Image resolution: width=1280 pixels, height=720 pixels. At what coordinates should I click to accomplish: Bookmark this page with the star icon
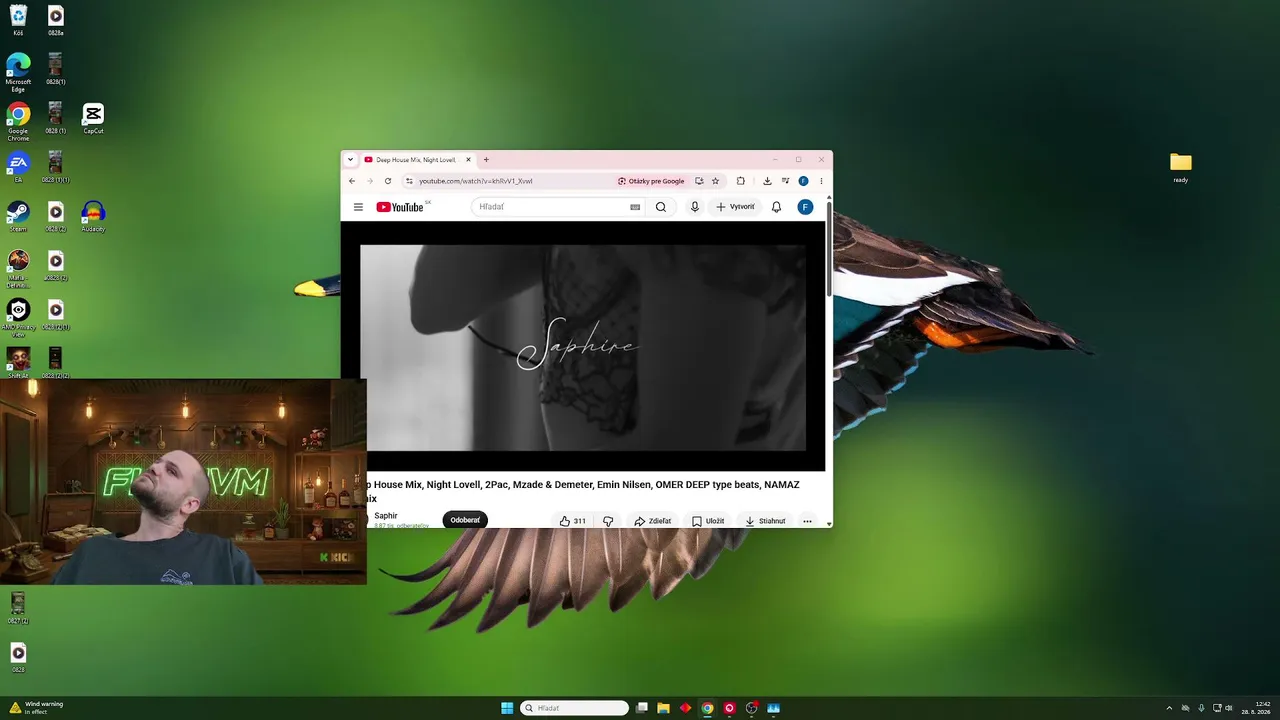(x=715, y=181)
